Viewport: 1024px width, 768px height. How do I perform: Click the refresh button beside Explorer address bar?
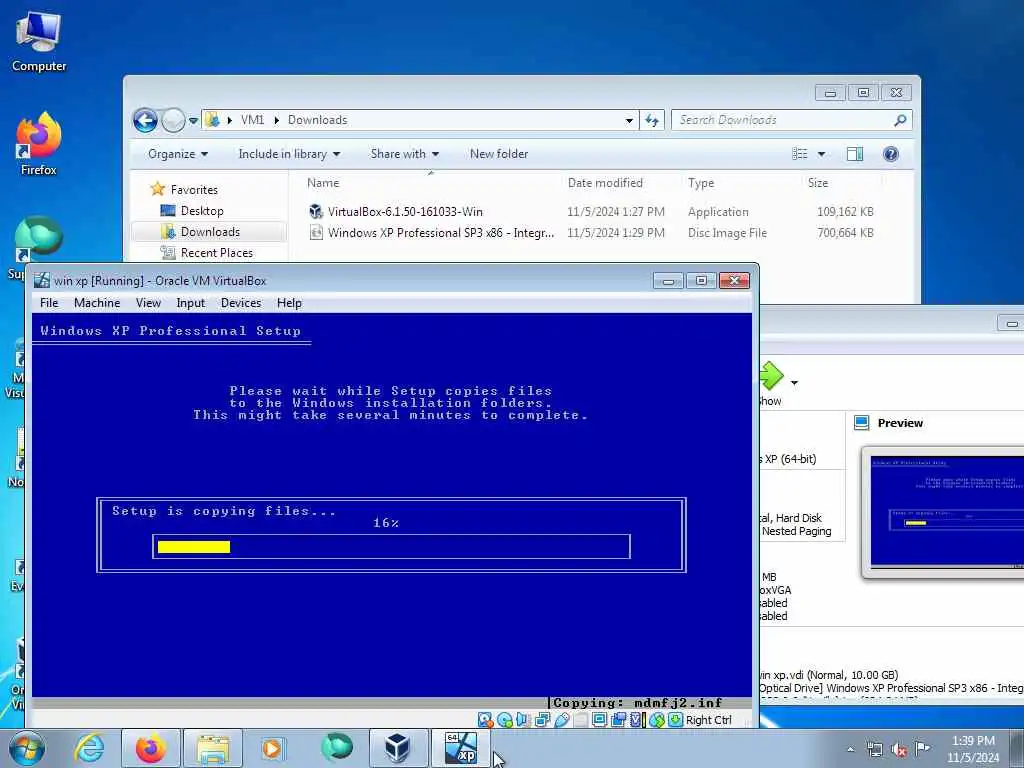(652, 120)
